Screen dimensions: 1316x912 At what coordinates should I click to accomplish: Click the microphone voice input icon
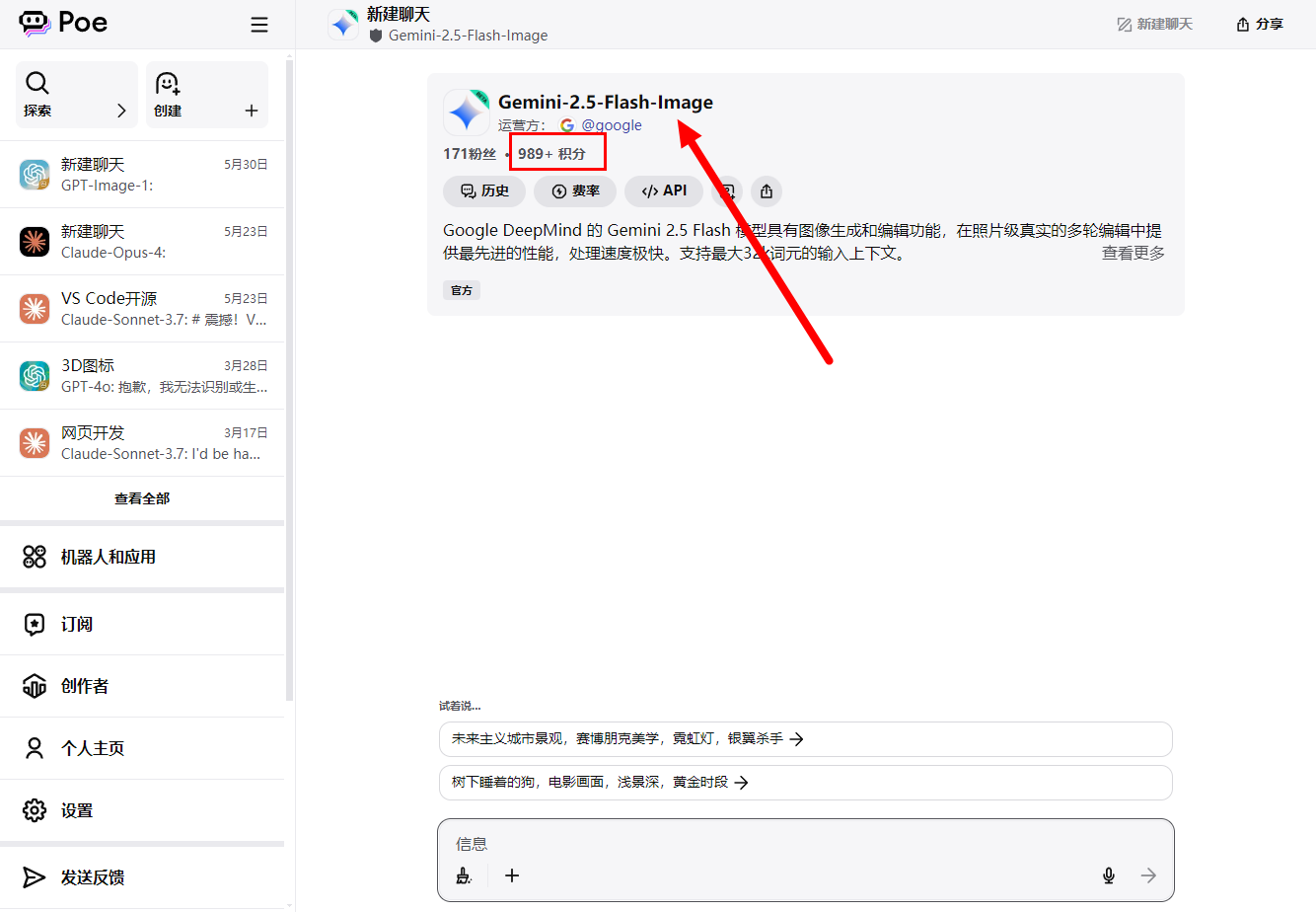(1109, 875)
